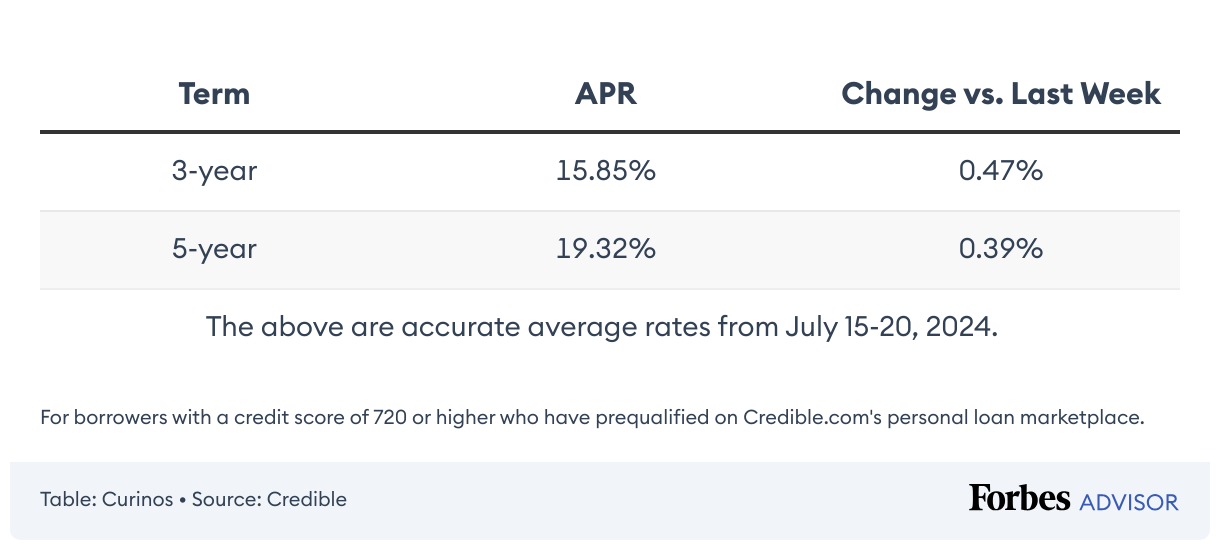The width and height of the screenshot is (1220, 550).
Task: Click the 0.47% weekly change value
Action: pos(1000,171)
